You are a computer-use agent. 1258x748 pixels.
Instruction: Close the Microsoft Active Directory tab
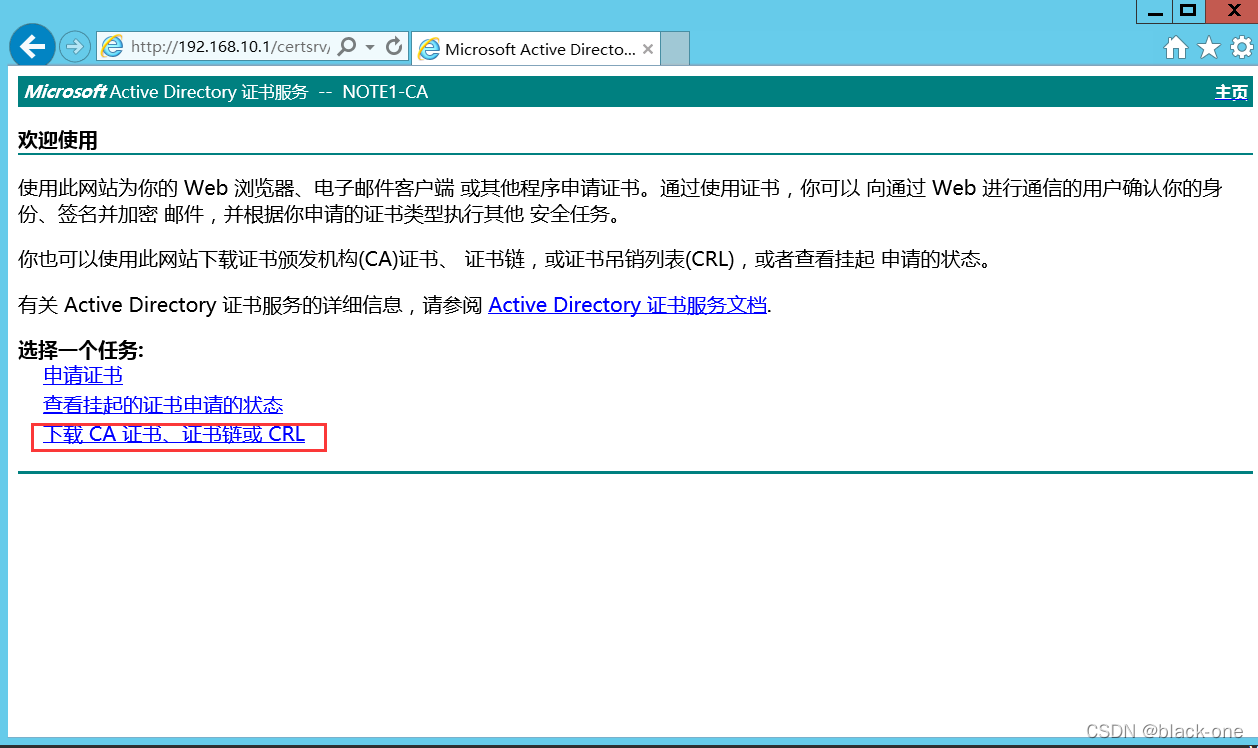pos(648,48)
